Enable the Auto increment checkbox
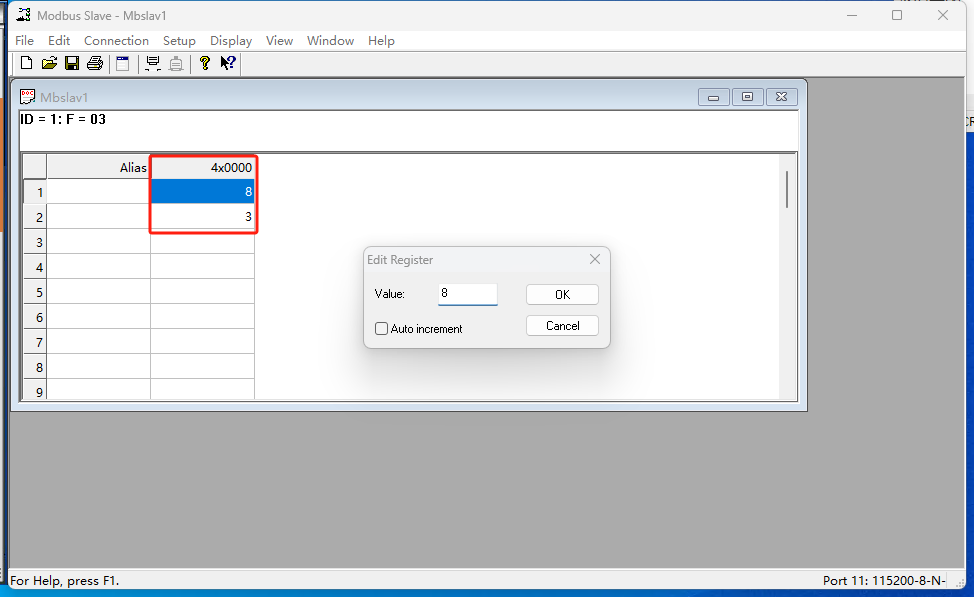 click(381, 328)
